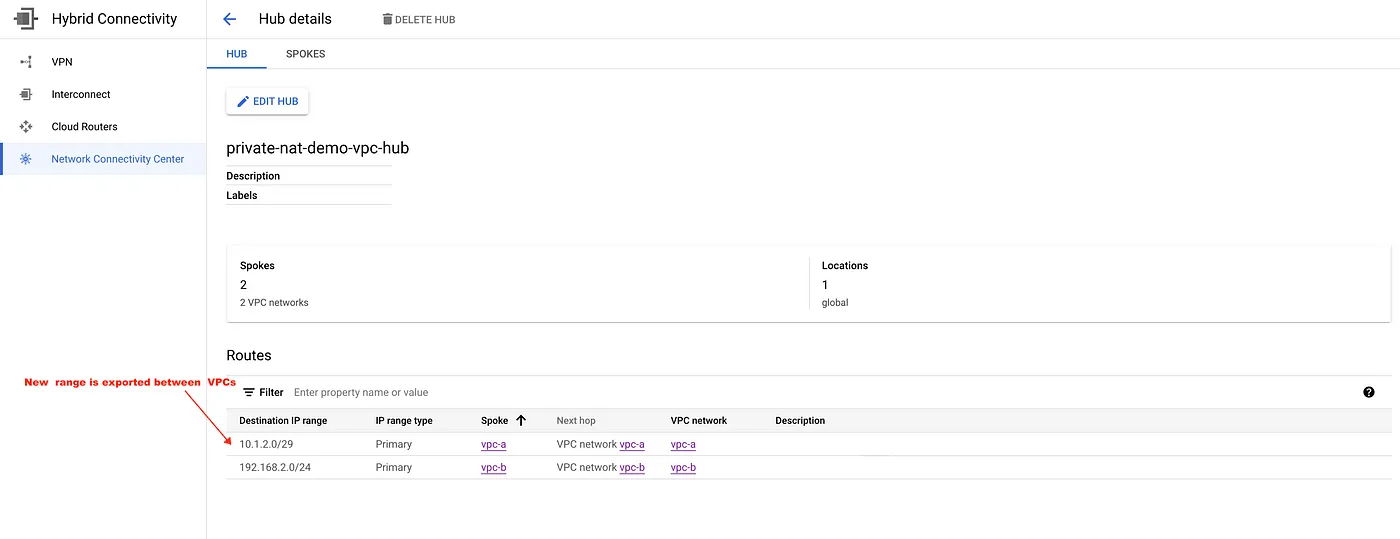Open vpc-a link in Next hop column
Image resolution: width=1400 pixels, height=539 pixels.
(x=632, y=444)
